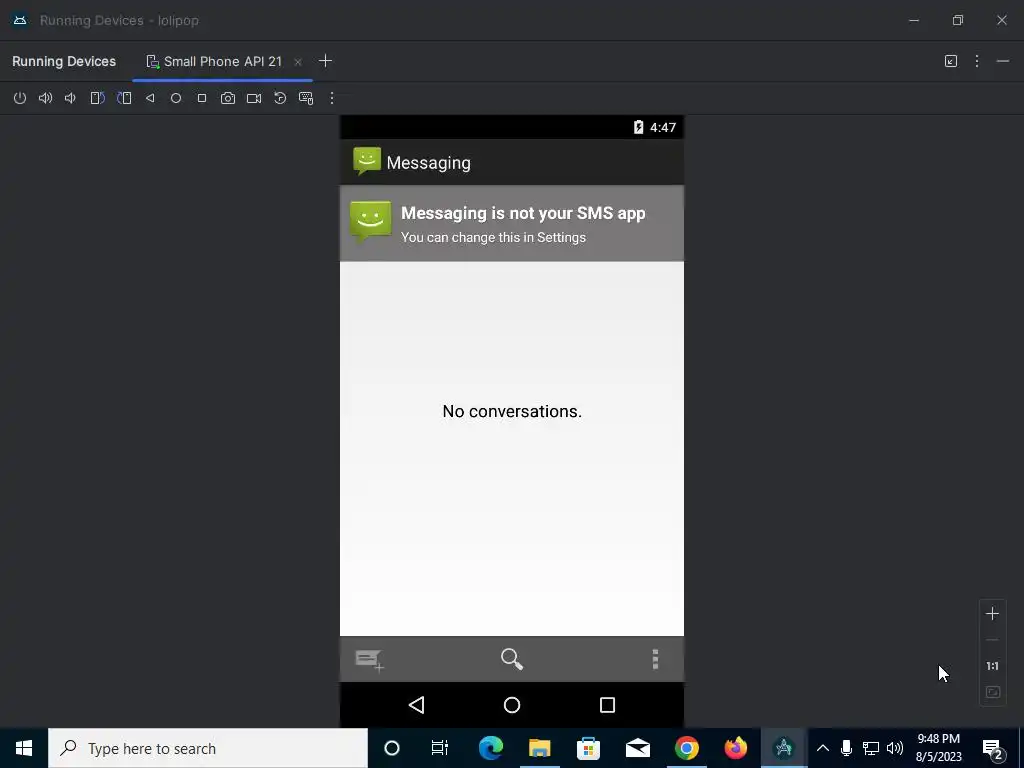1024x768 pixels.
Task: Click 'No conversations.' text
Action: (512, 411)
